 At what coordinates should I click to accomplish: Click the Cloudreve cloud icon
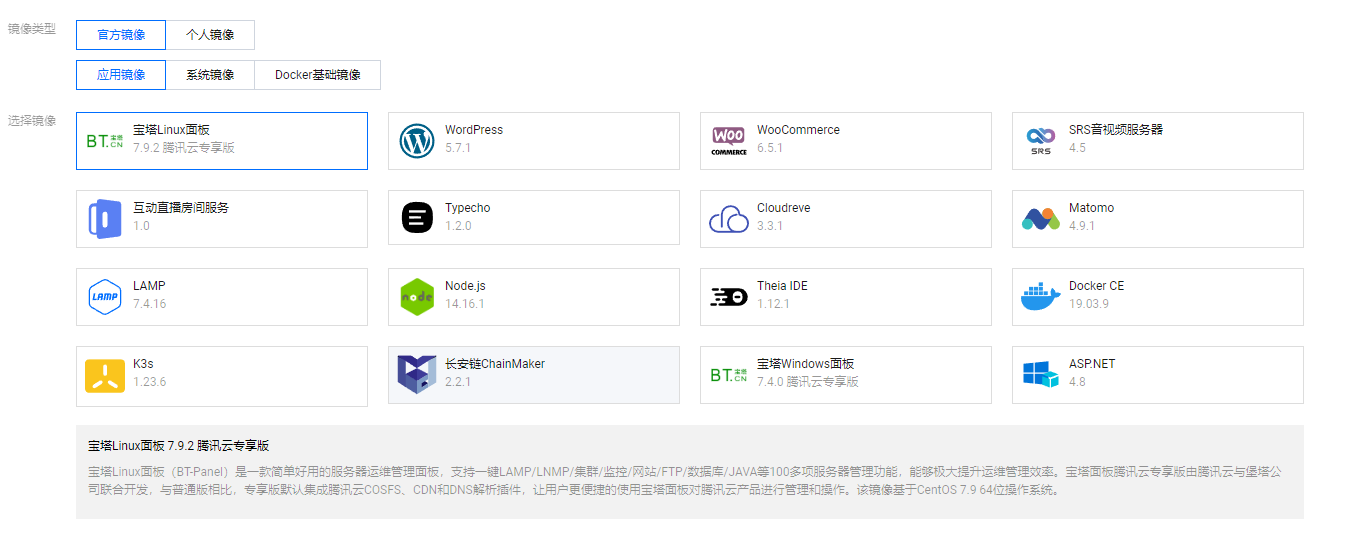pos(729,219)
